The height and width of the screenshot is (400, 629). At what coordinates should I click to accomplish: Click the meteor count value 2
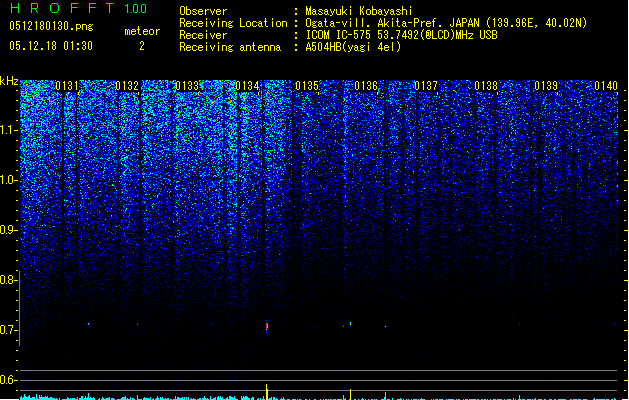point(142,46)
